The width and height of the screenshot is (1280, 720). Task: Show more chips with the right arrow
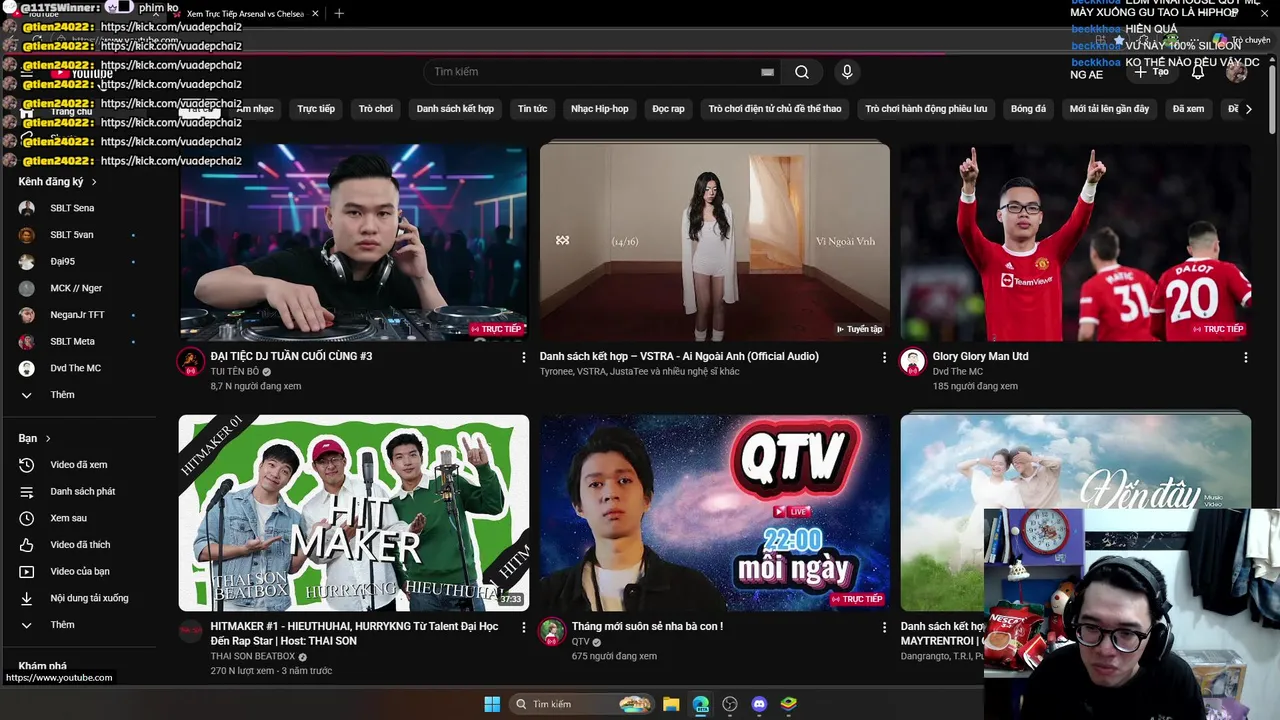tap(1248, 109)
